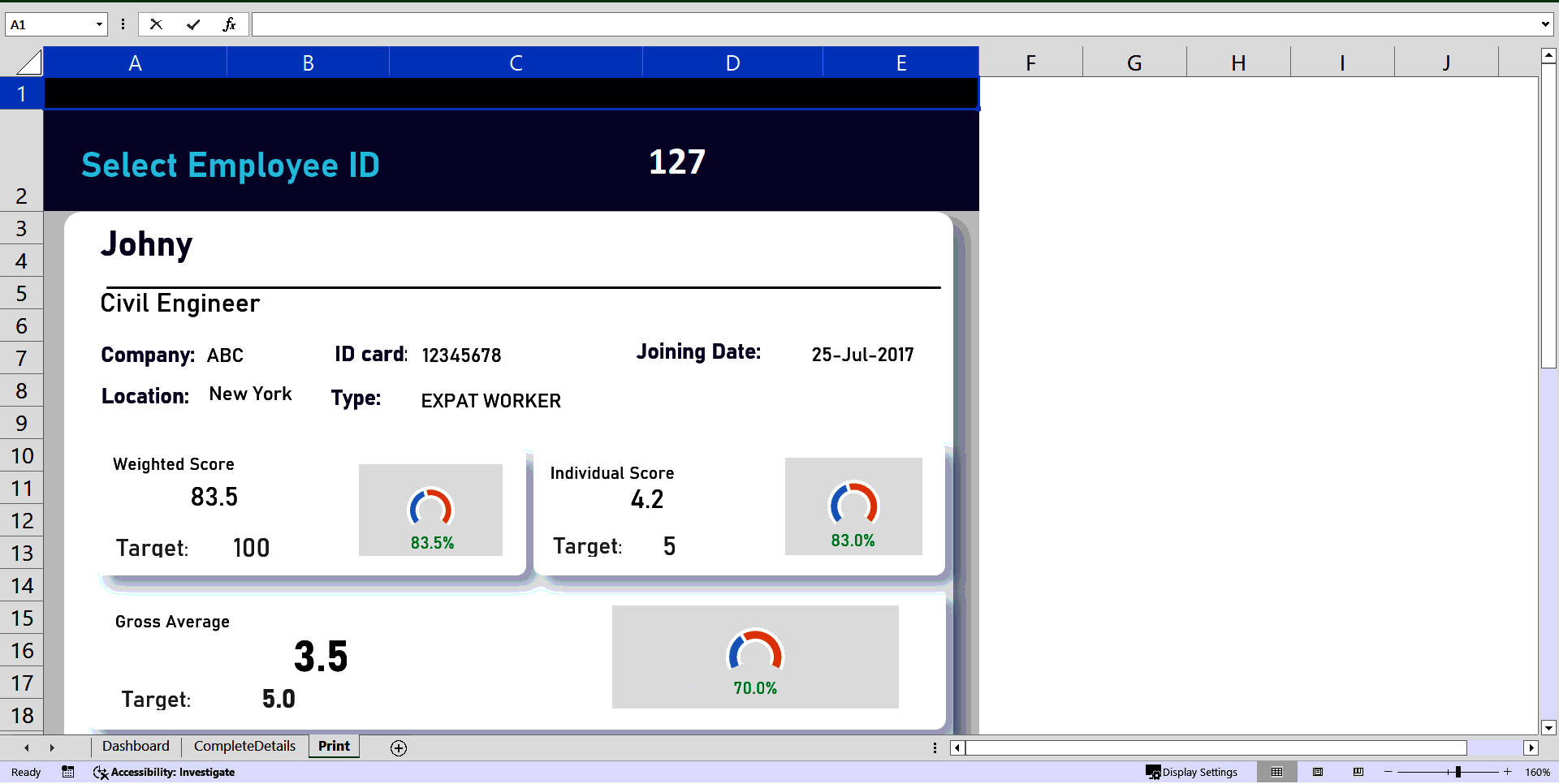Viewport: 1559px width, 784px height.
Task: Switch to the Dashboard sheet tab
Action: click(x=136, y=746)
